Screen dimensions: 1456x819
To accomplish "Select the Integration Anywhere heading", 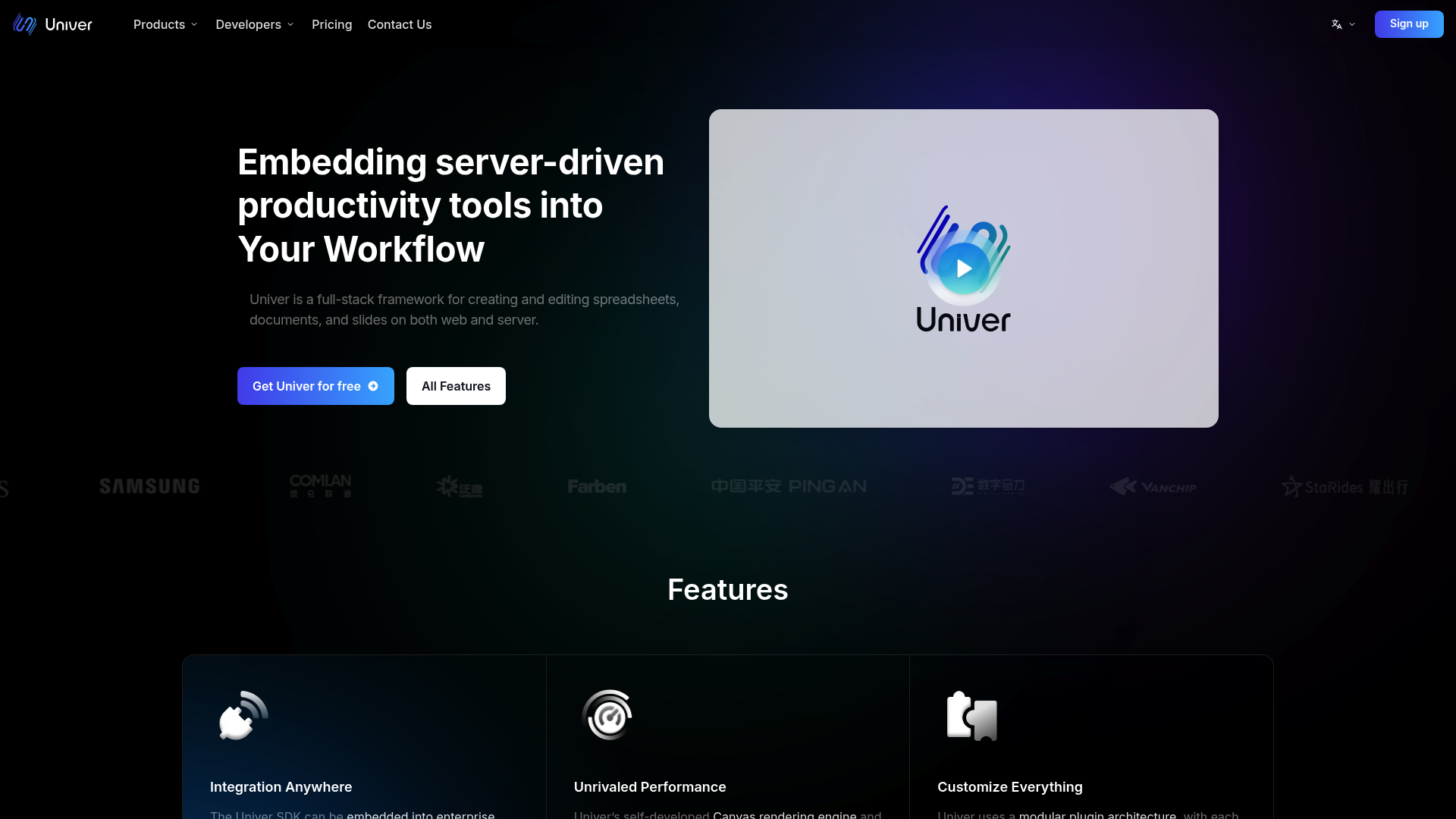I will pos(281,787).
